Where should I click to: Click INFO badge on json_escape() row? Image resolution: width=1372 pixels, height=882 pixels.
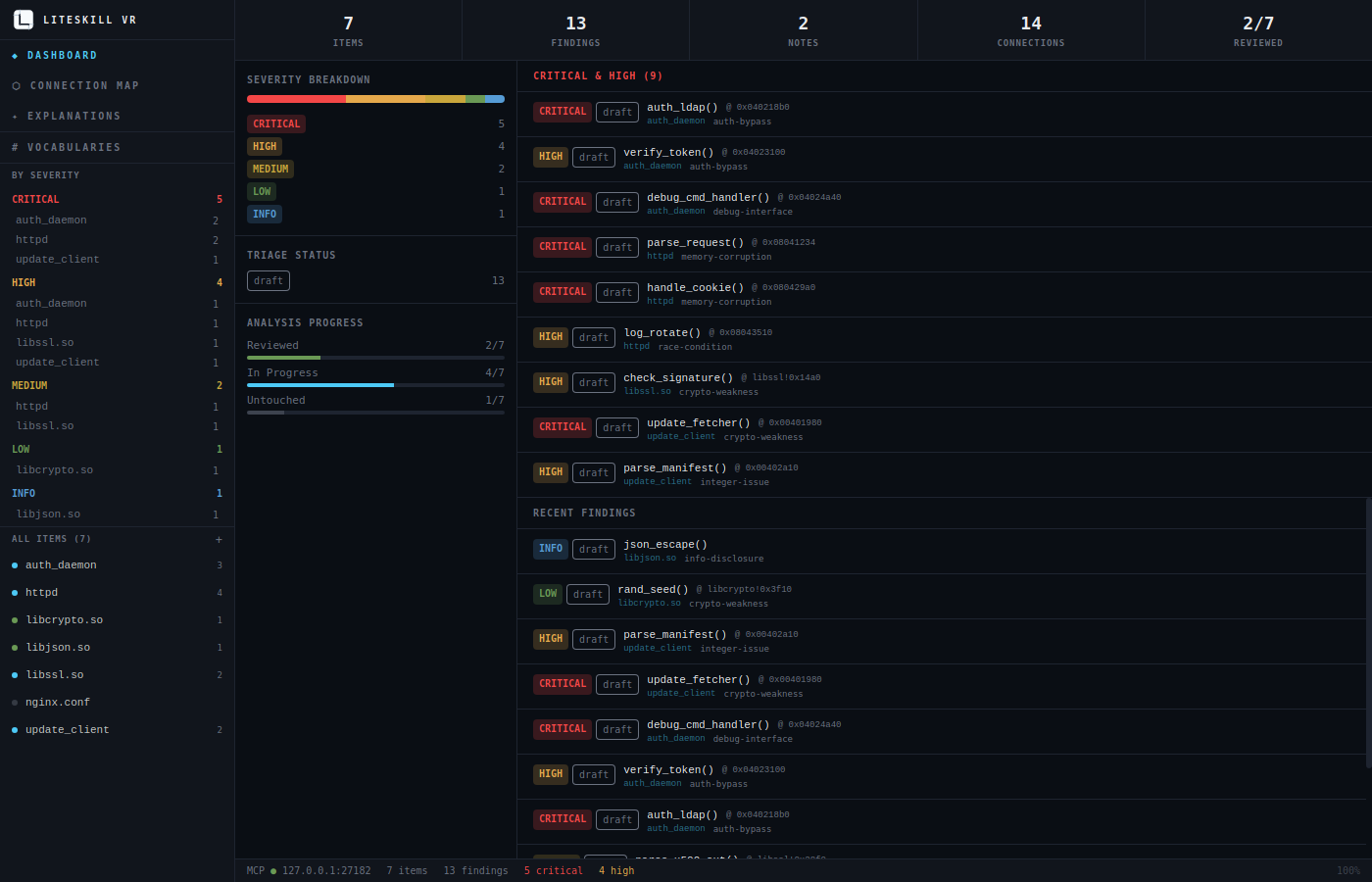coord(551,549)
